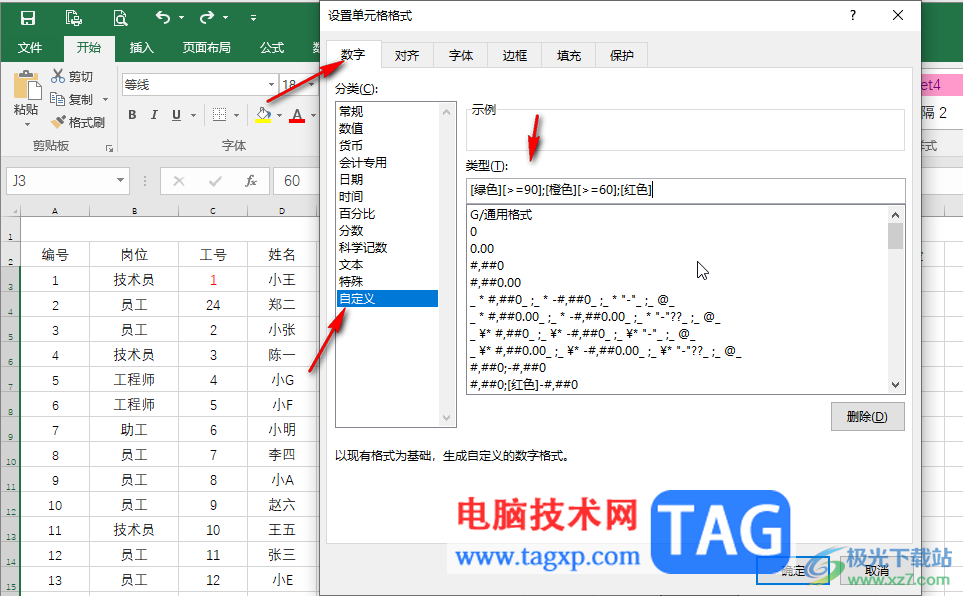The width and height of the screenshot is (963, 596).
Task: Click the red Font Color letter A
Action: point(297,115)
